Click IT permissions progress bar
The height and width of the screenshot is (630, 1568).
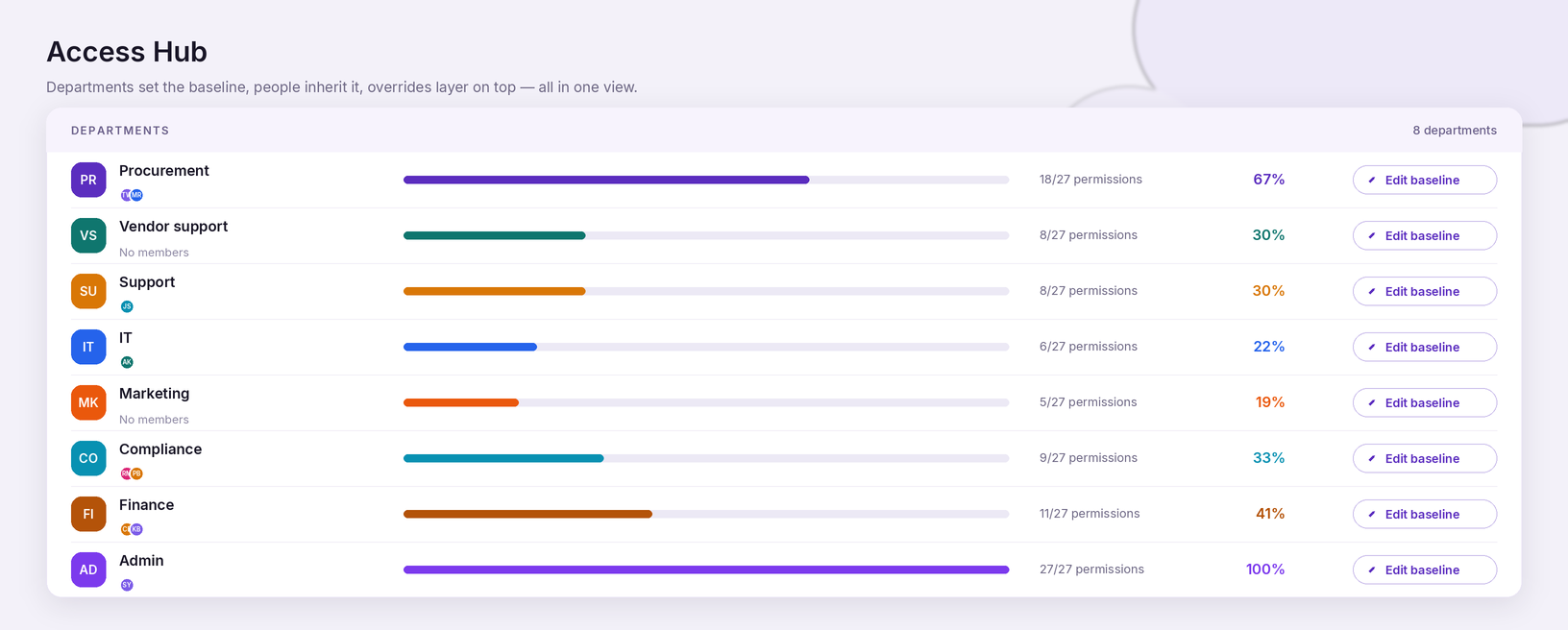pos(706,347)
